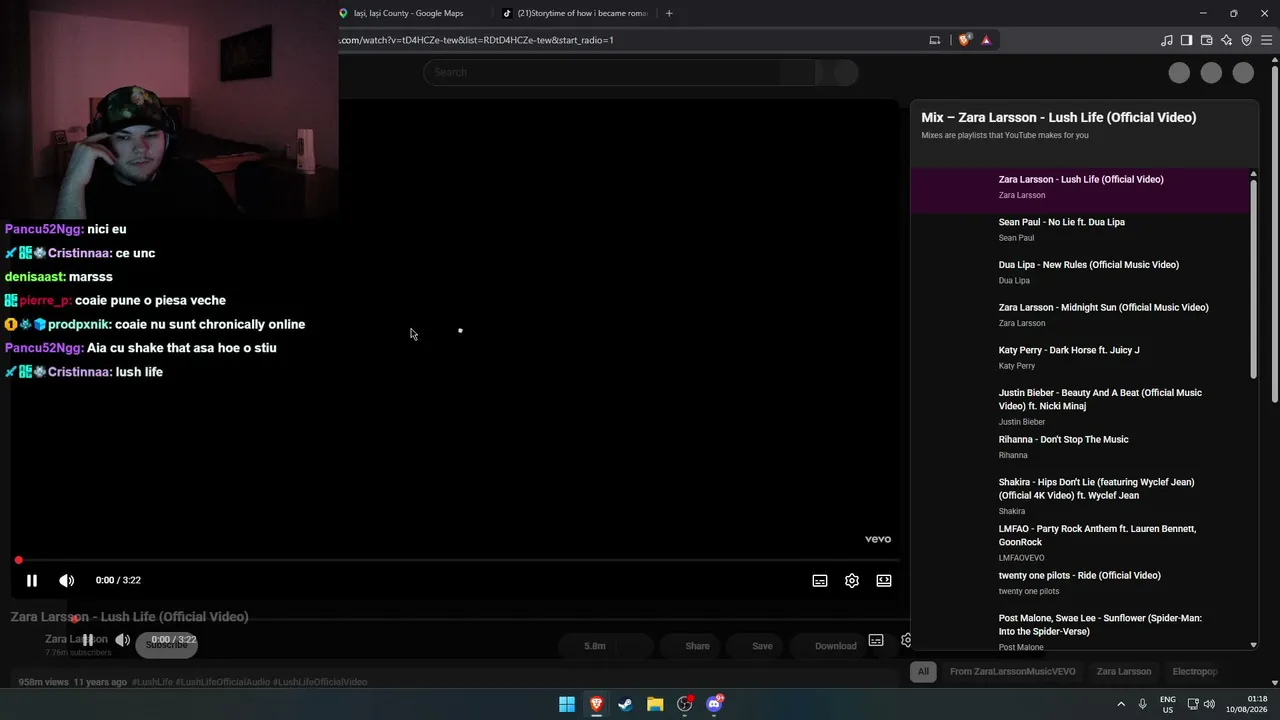Click the YouTube account avatar circle
The width and height of the screenshot is (1280, 720).
click(x=1243, y=72)
